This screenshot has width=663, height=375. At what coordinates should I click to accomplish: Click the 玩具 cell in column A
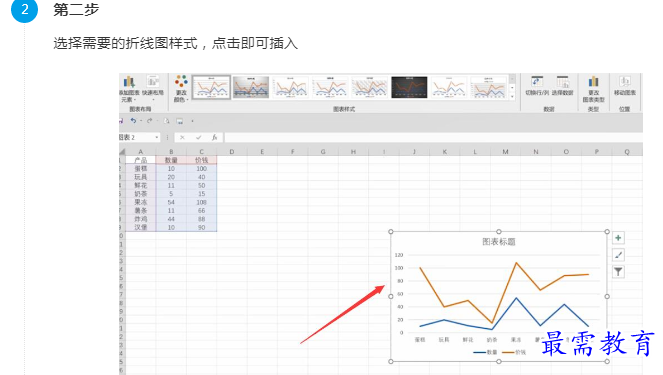(x=140, y=177)
